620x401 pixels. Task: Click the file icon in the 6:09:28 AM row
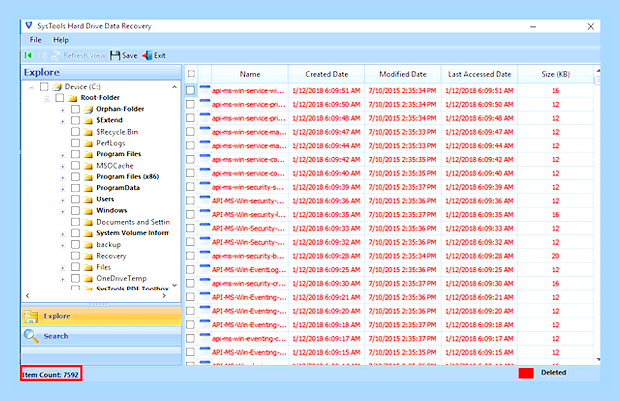pos(205,255)
